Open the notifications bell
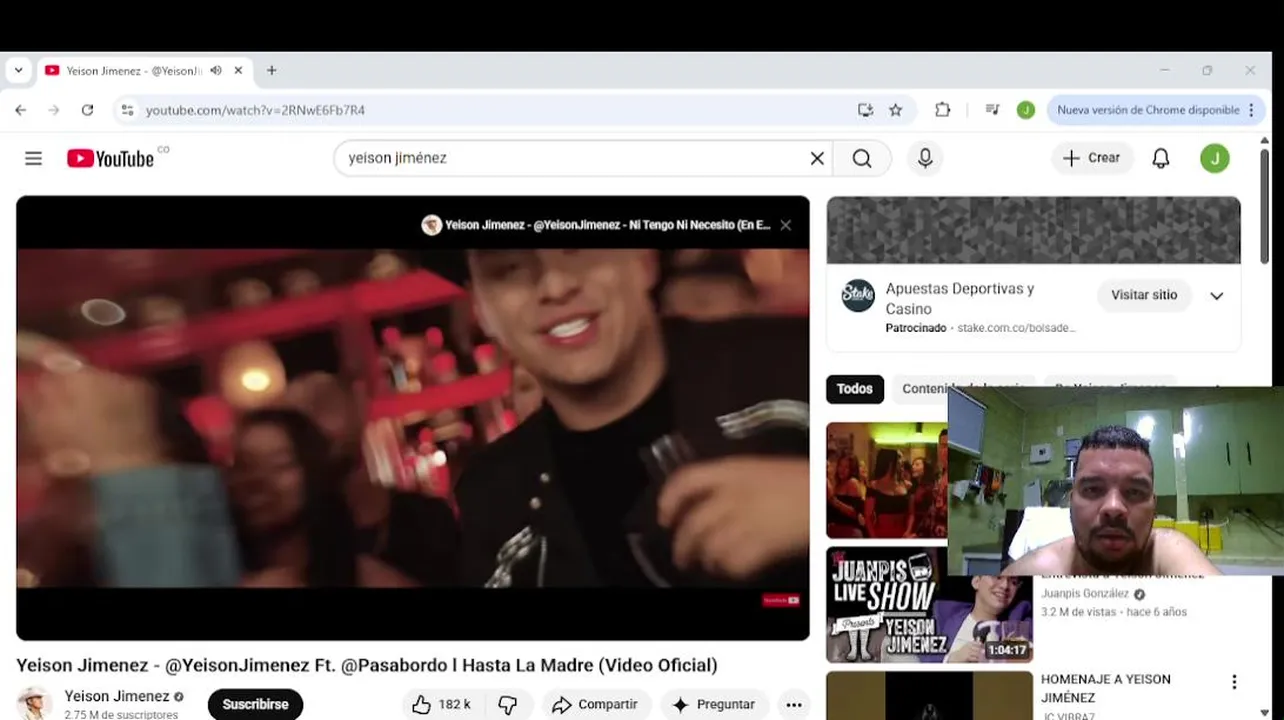The image size is (1284, 720). click(1160, 158)
